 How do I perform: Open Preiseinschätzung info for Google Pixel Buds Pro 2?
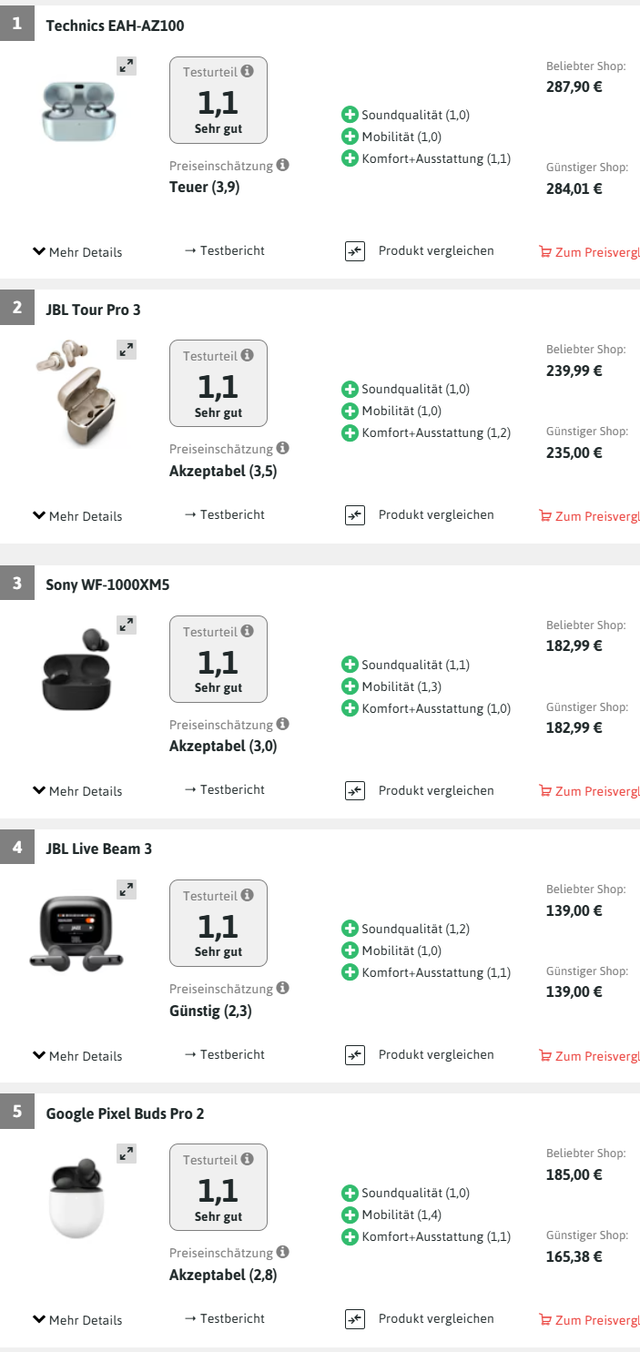click(x=283, y=1252)
